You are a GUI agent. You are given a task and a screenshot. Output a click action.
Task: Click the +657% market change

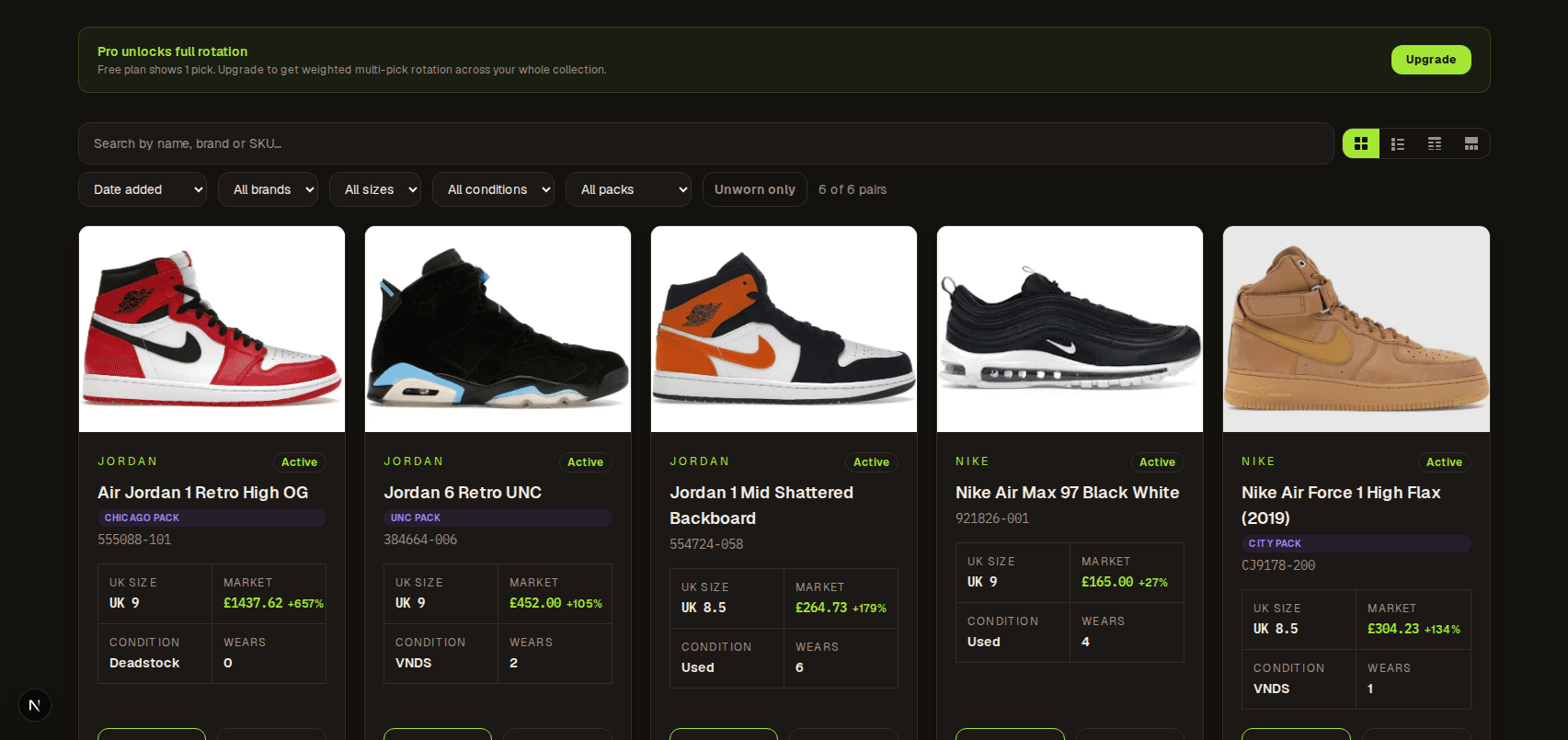306,604
